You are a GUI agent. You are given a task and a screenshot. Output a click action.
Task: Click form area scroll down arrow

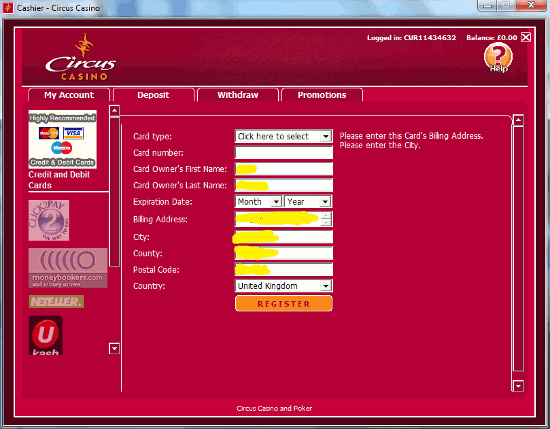pos(518,386)
